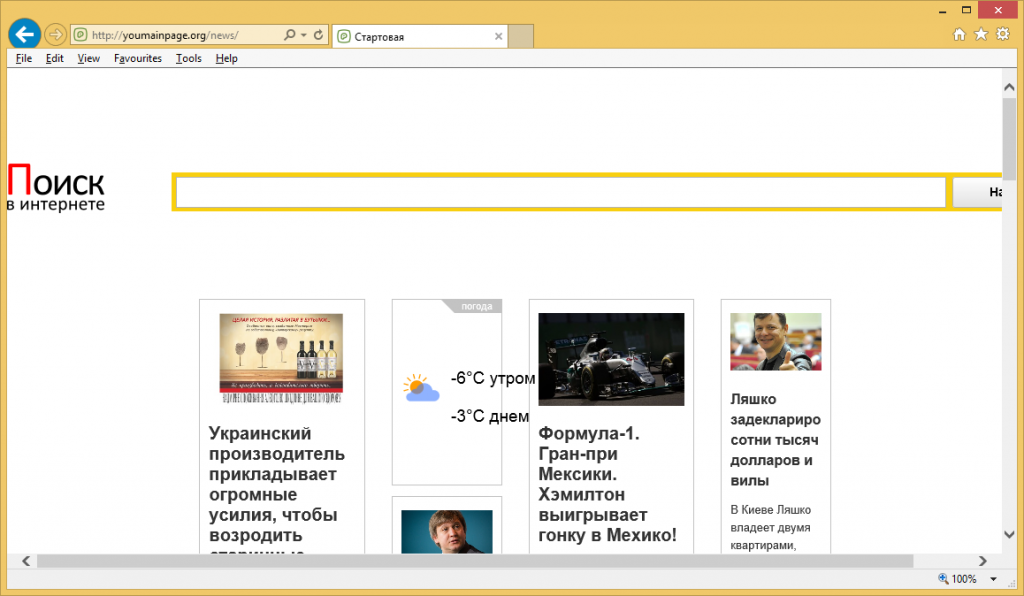Click the Forward navigation arrow
Screen dimensions: 1024x596
(x=56, y=35)
